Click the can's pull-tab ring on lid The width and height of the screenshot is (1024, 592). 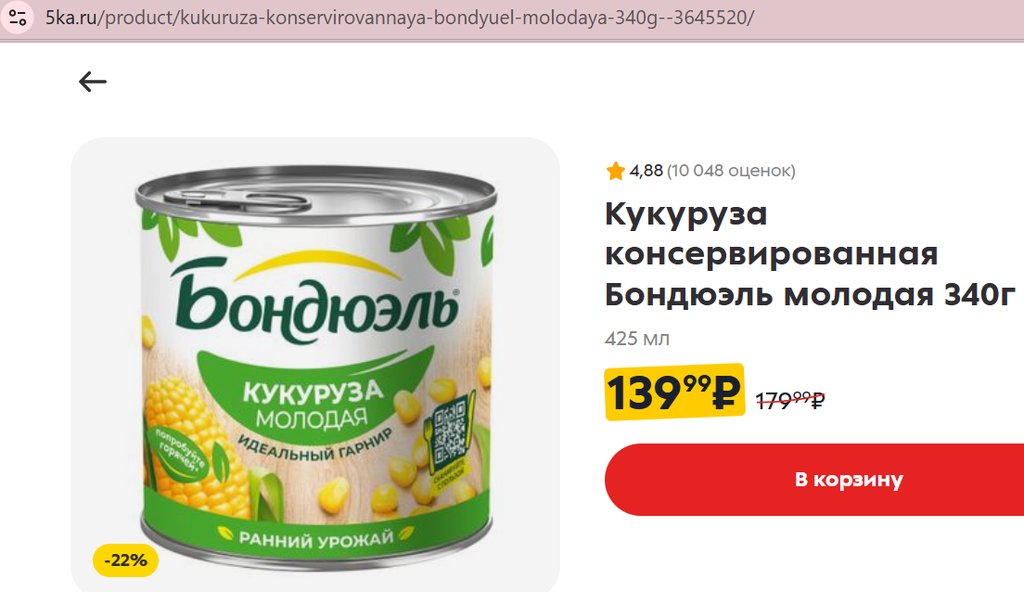(235, 200)
